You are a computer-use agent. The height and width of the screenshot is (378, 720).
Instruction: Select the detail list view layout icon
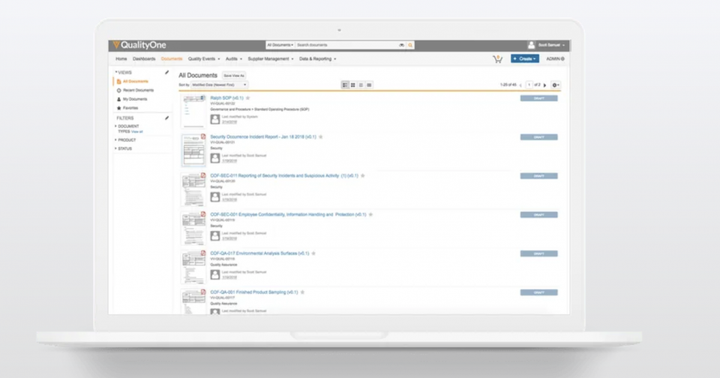pos(345,85)
